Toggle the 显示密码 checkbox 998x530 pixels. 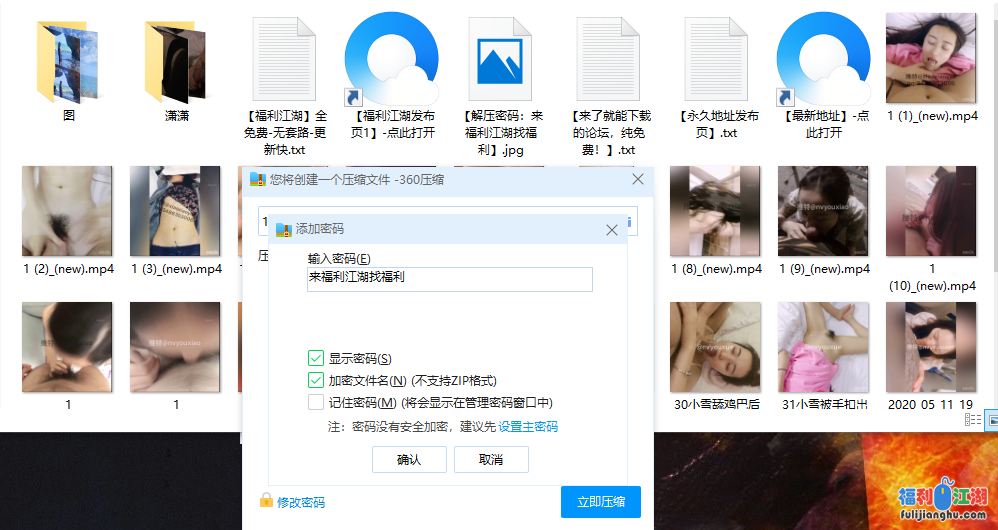316,358
